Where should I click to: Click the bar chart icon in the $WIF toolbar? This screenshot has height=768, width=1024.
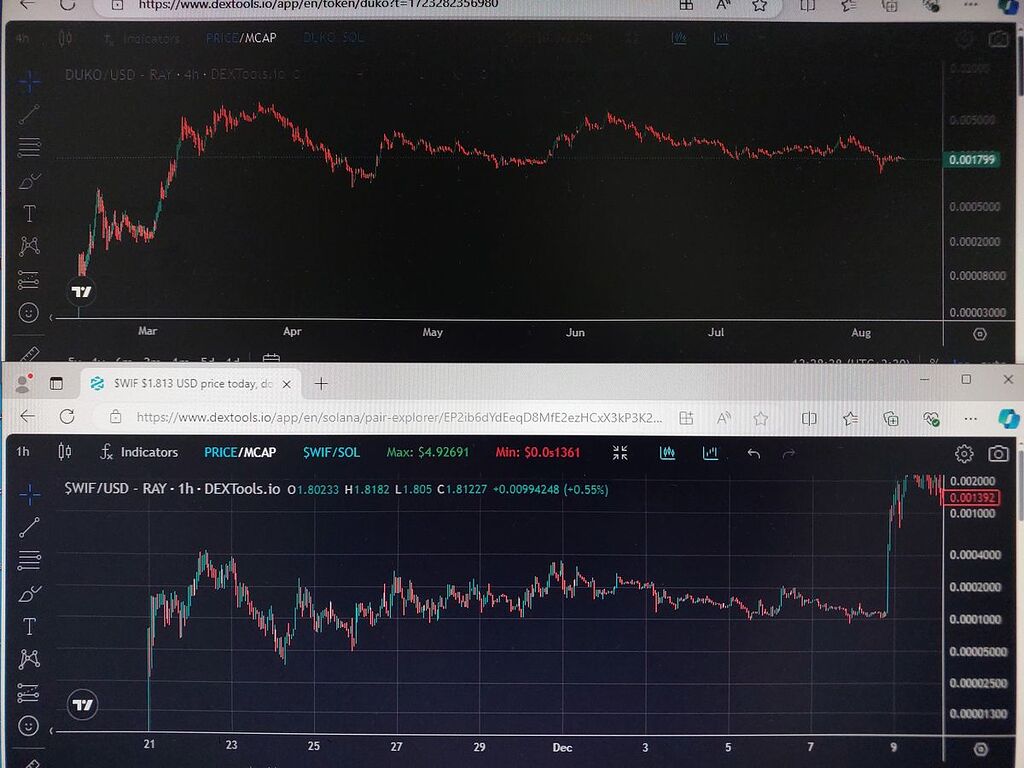coord(710,453)
